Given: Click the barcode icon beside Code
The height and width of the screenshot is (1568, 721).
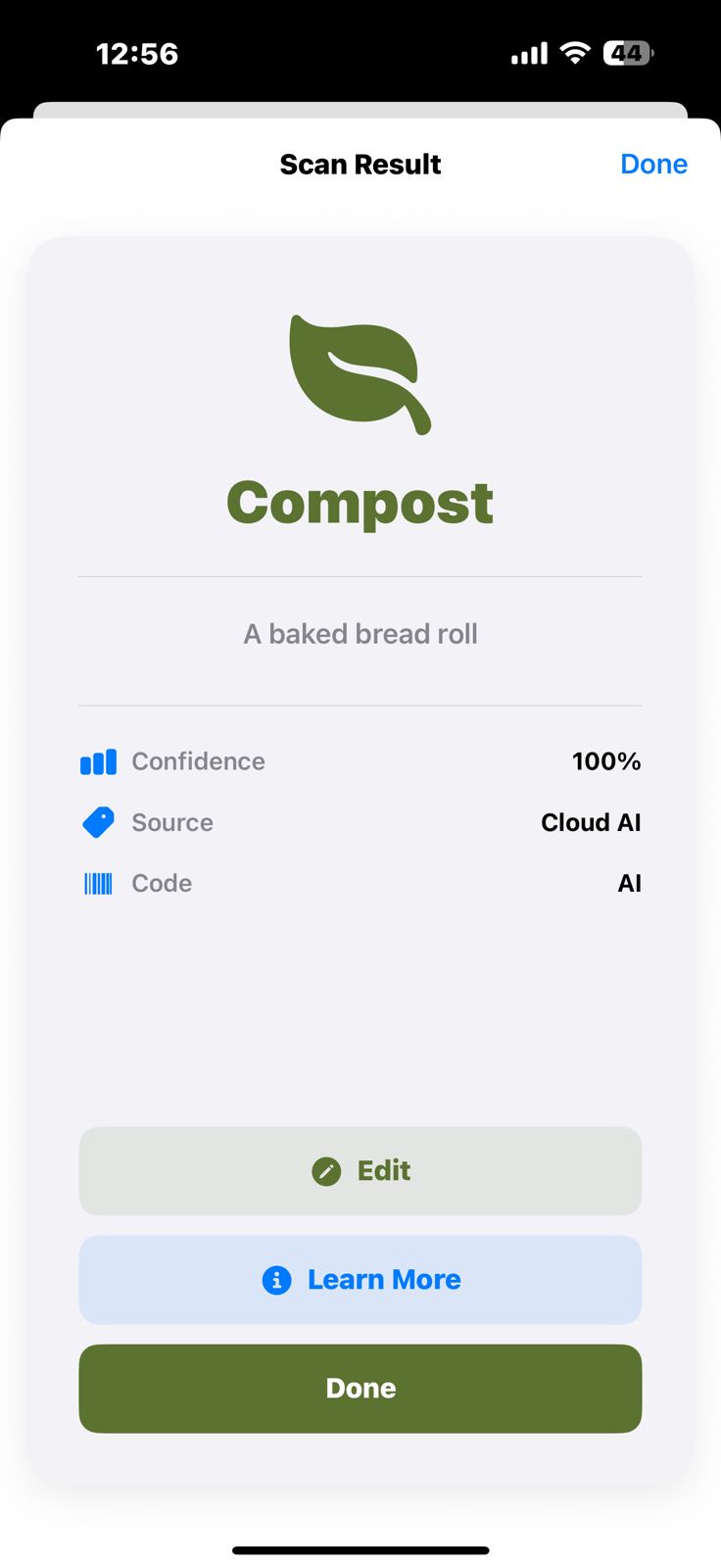Looking at the screenshot, I should (x=98, y=883).
